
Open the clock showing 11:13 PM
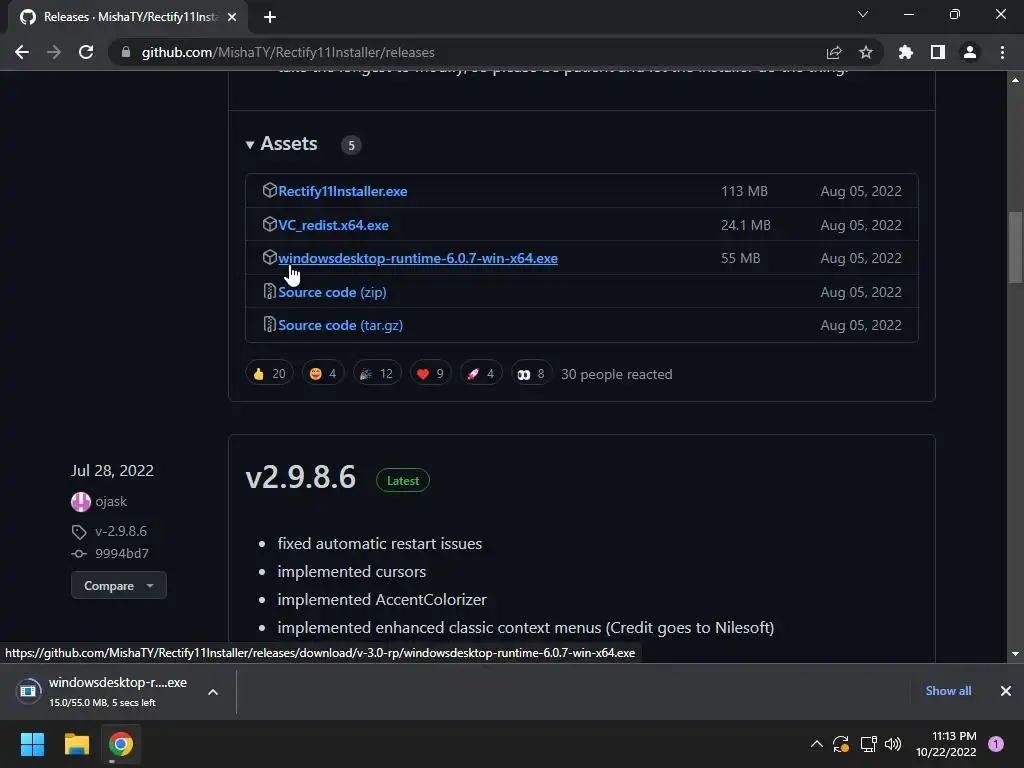click(x=946, y=744)
